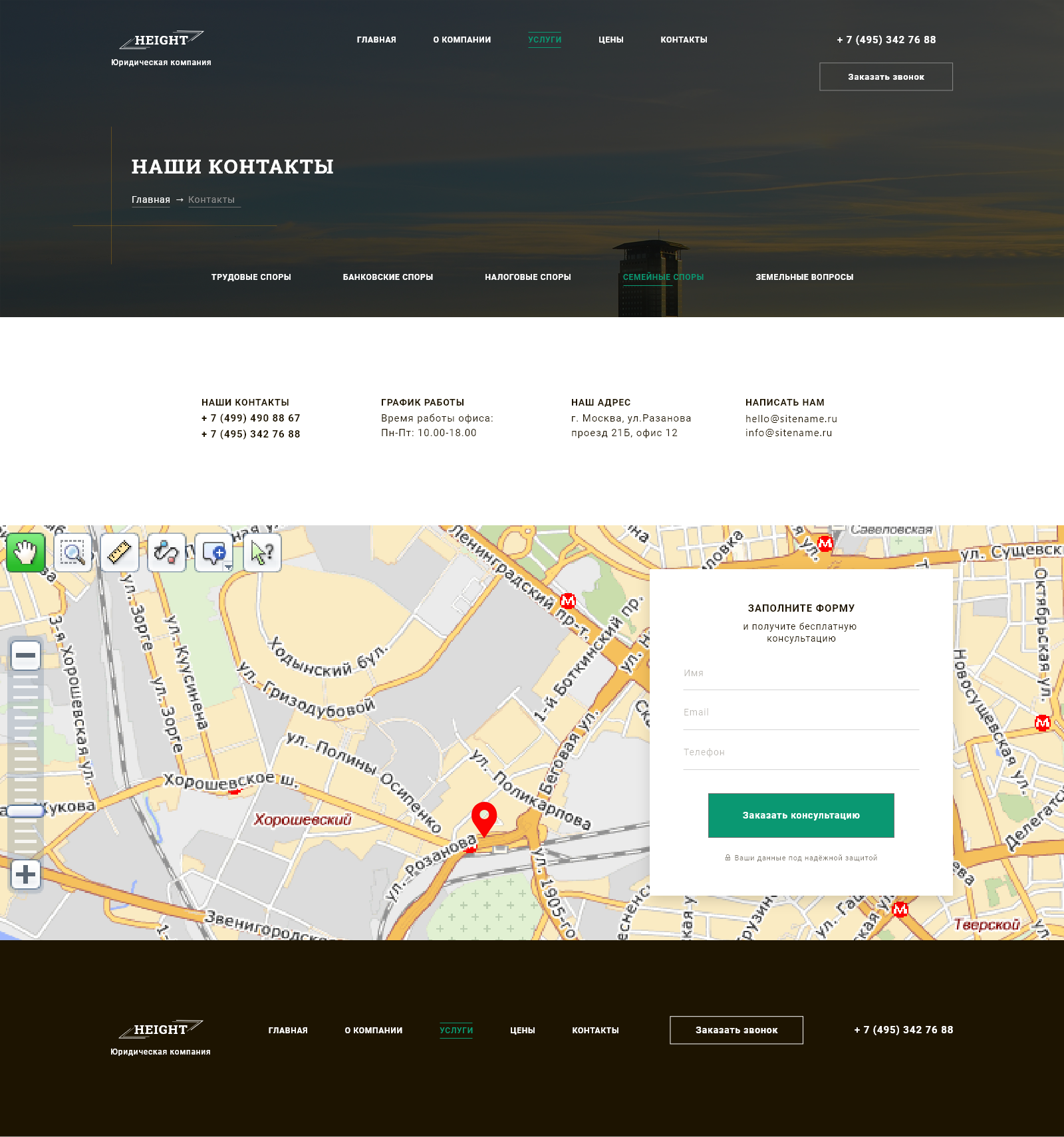The height and width of the screenshot is (1137, 1064).
Task: Go to БАНКОВСКИЕ СПОРЫ section
Action: 388,277
